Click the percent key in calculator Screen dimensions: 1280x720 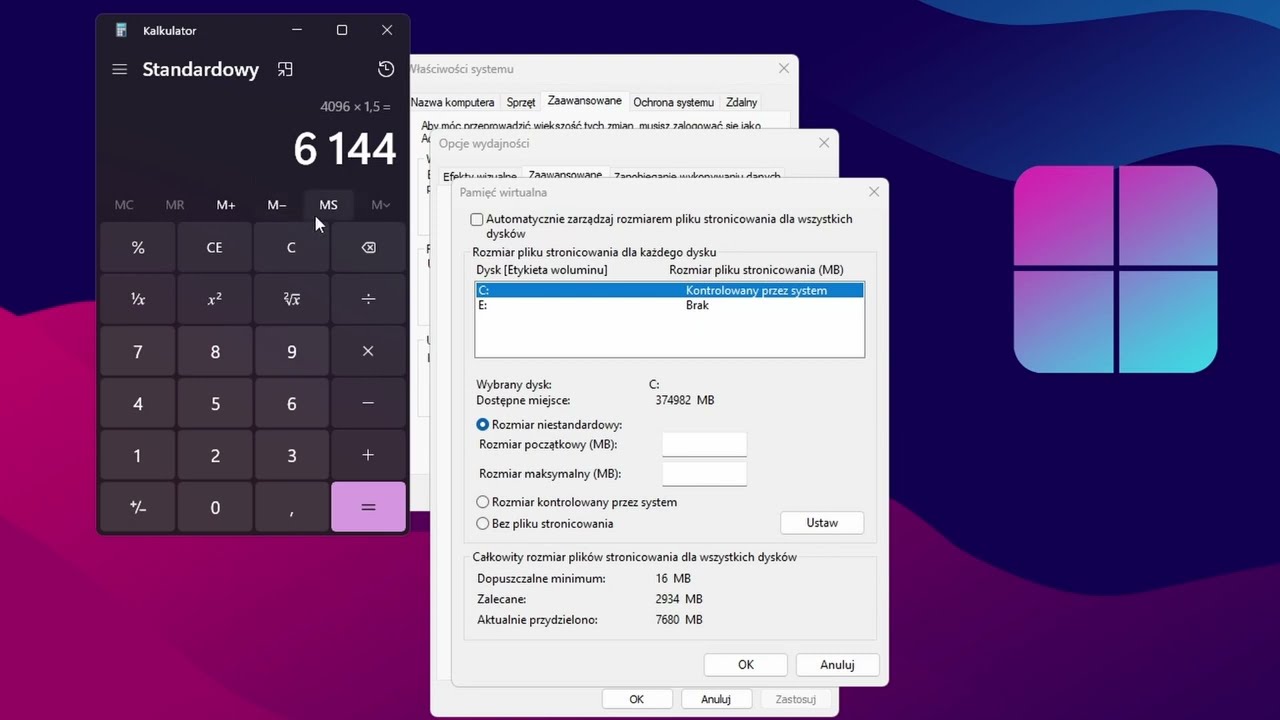click(138, 247)
